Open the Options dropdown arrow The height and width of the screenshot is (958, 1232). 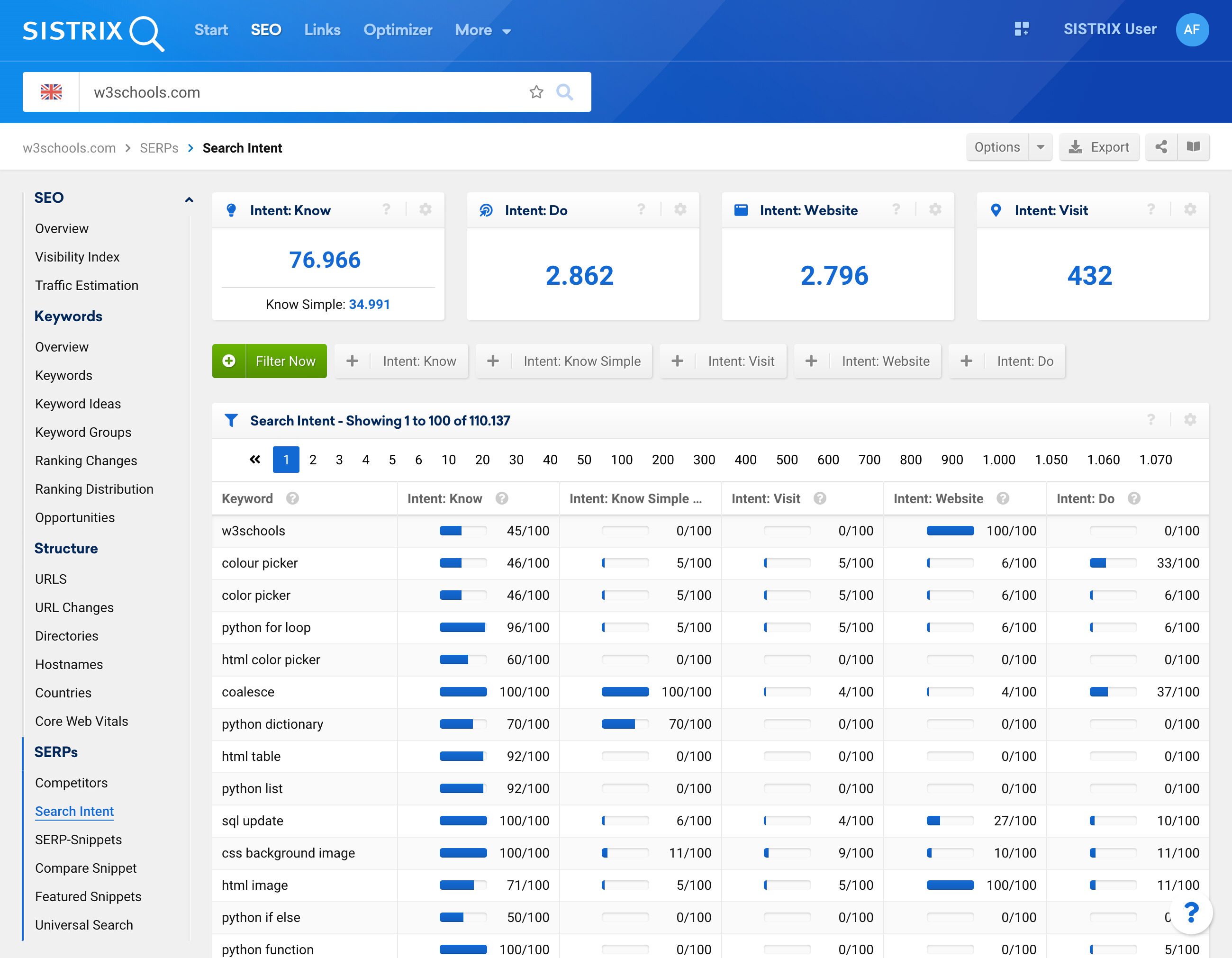pyautogui.click(x=1041, y=147)
